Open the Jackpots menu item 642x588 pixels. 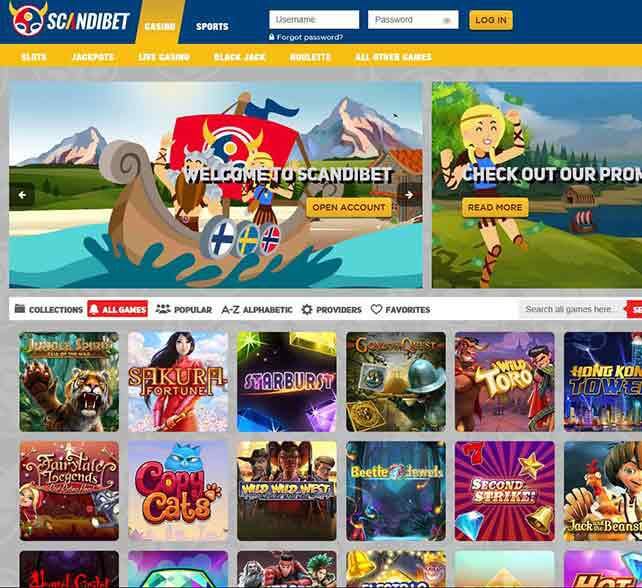(x=93, y=57)
